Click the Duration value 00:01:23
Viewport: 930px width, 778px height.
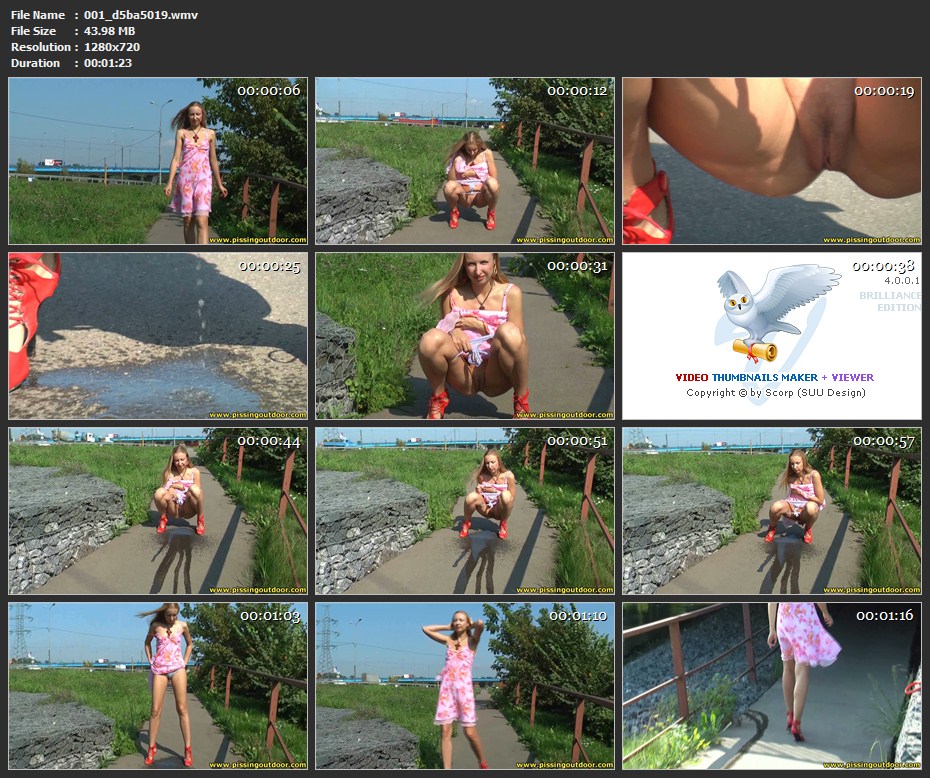108,63
